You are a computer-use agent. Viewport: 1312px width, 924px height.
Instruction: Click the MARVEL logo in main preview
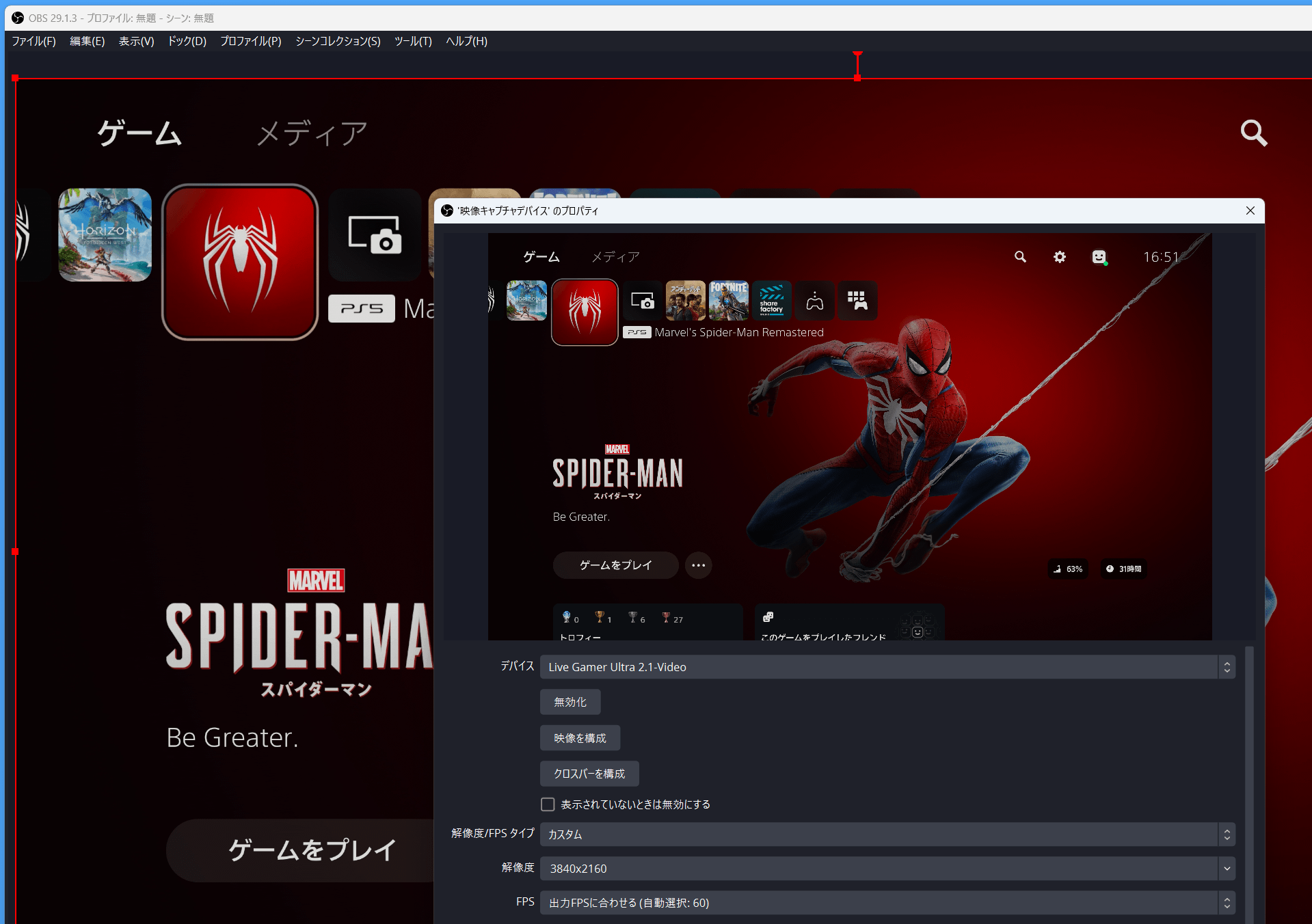click(316, 581)
